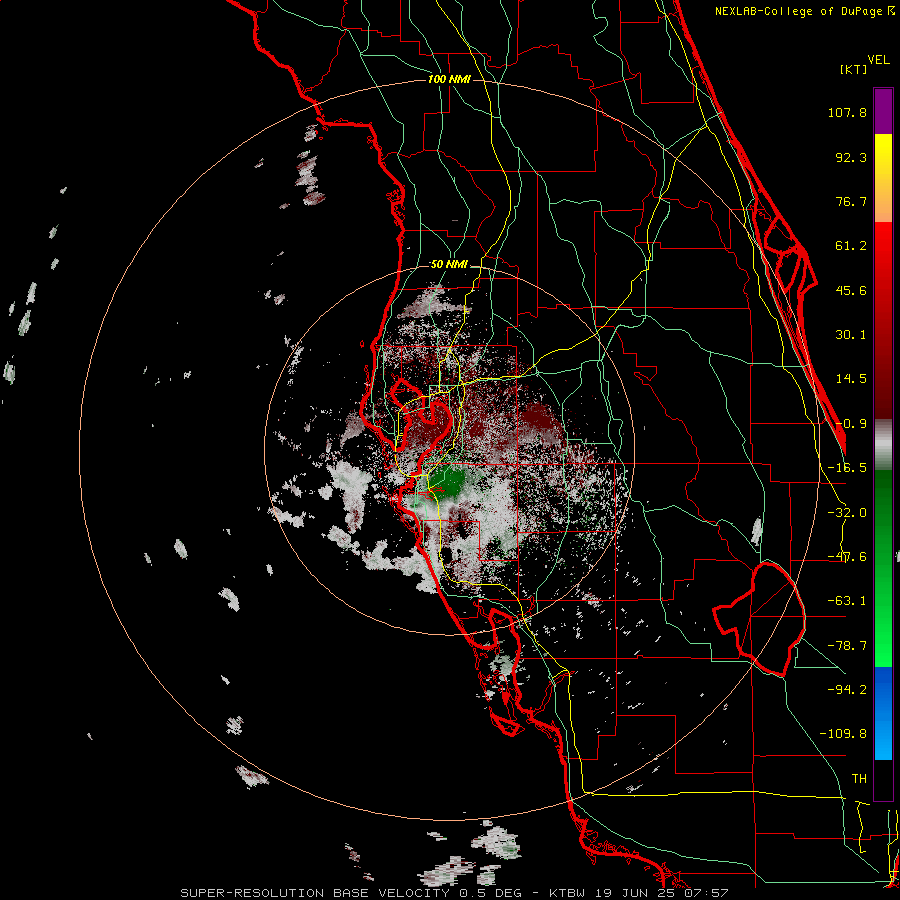Click the 76.7 velocity scale value

851,201
